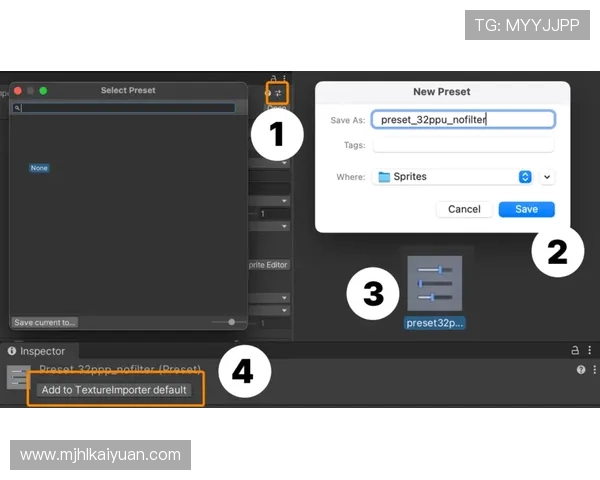Expand the save dialog with chevron
This screenshot has width=600, height=480.
547,177
